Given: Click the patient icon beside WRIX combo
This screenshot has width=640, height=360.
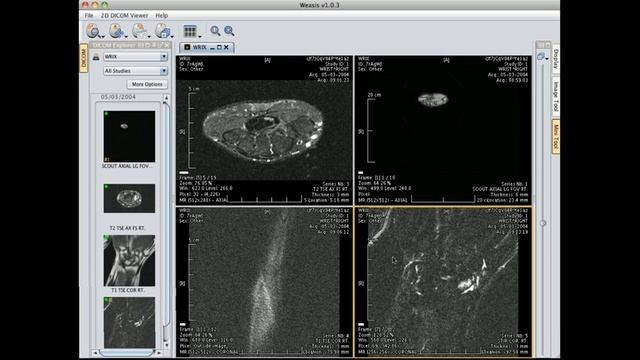Looking at the screenshot, I should pos(96,57).
